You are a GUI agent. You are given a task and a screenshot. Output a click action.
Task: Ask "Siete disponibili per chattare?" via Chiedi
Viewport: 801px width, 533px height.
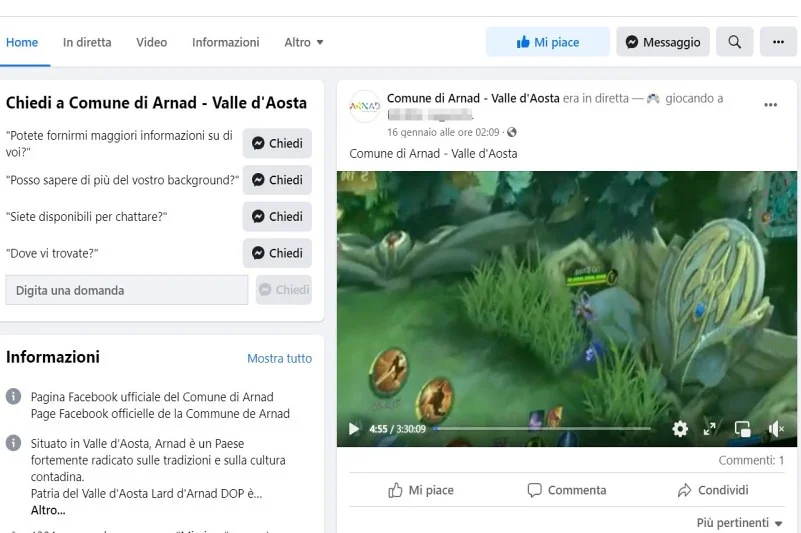[277, 217]
